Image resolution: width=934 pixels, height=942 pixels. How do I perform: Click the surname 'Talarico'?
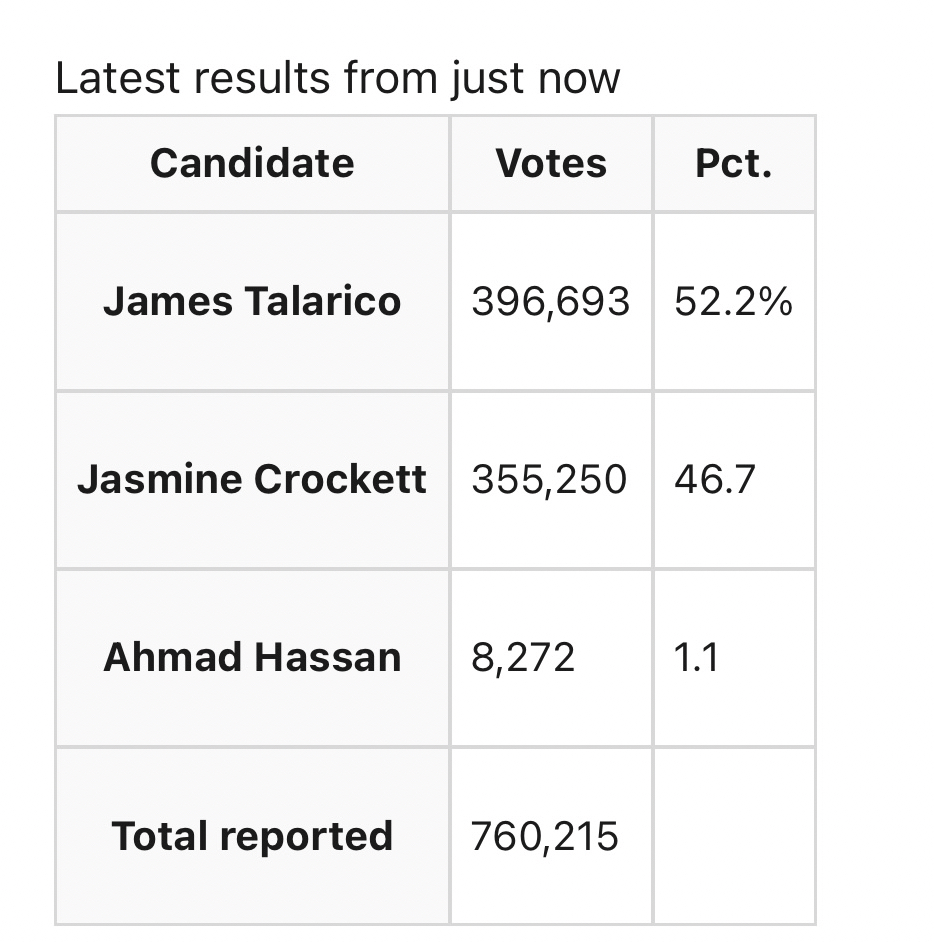[x=319, y=301]
